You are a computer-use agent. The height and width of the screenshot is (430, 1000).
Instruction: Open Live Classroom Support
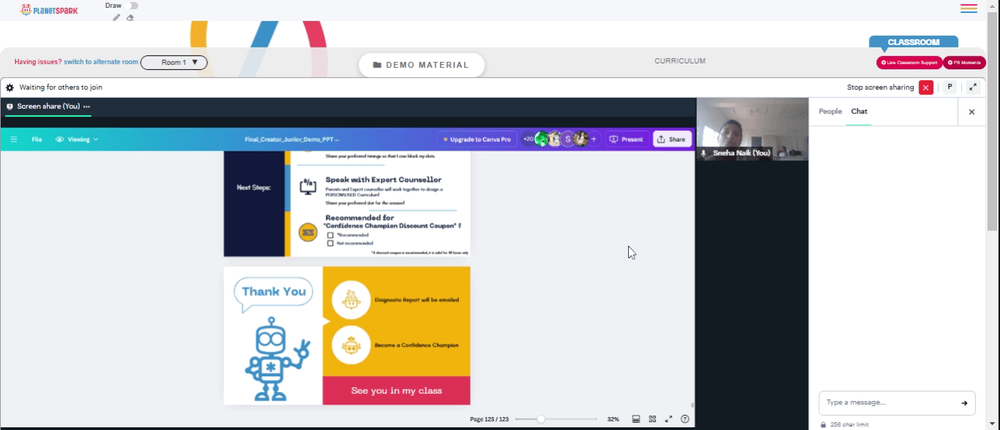(909, 63)
